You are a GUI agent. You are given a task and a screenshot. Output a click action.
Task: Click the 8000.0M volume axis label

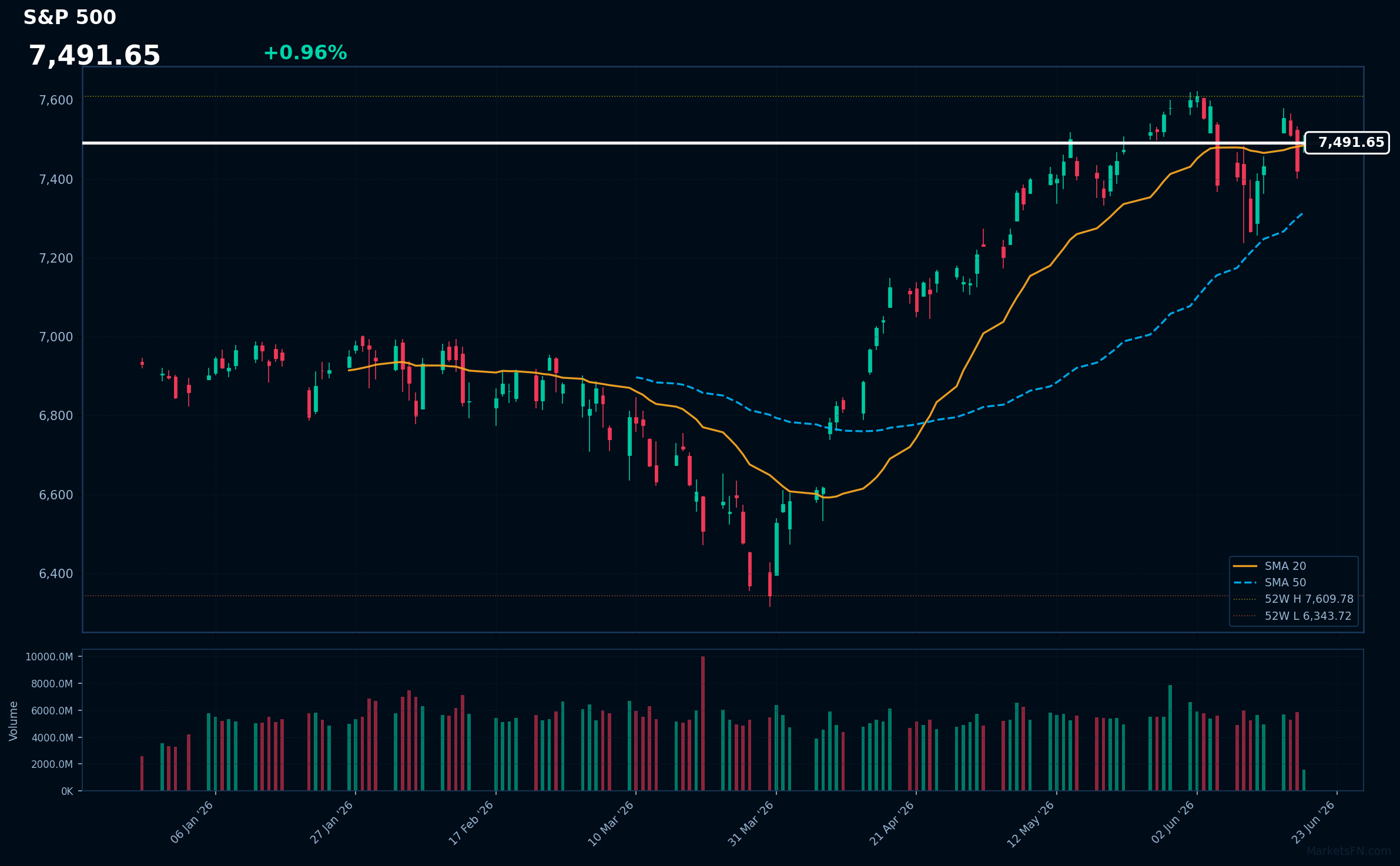(x=52, y=684)
